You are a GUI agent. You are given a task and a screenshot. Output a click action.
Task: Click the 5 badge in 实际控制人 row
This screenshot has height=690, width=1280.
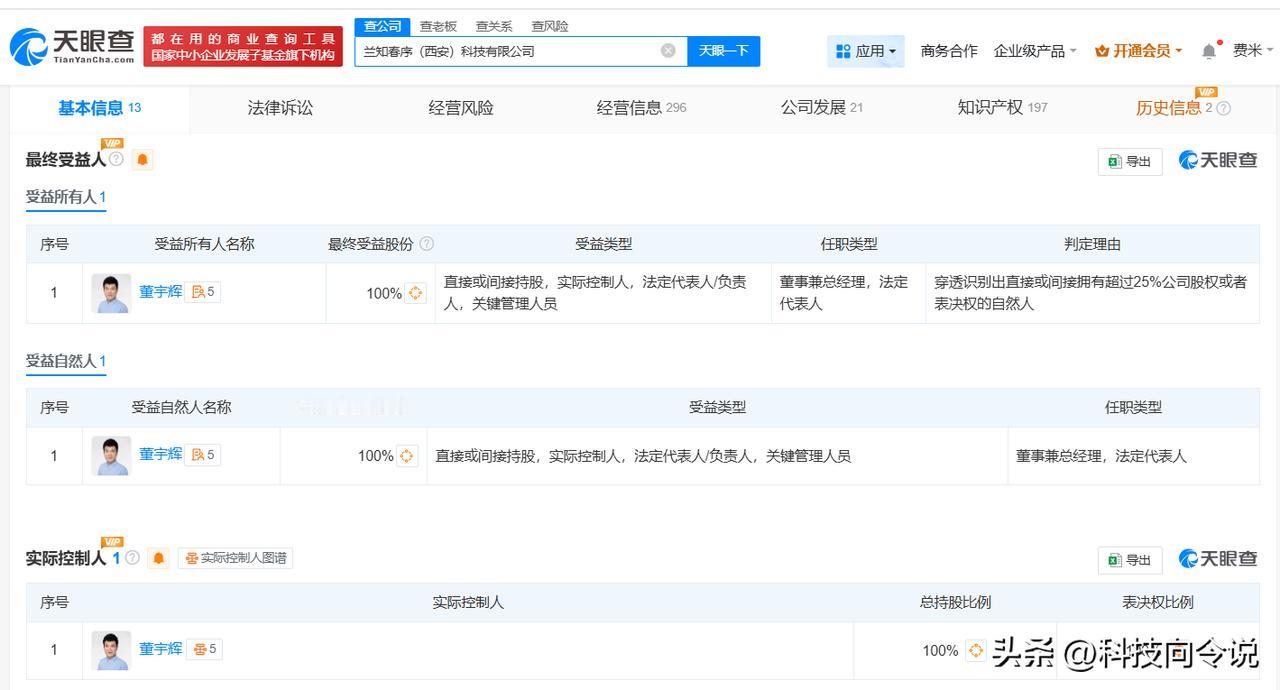tap(205, 649)
